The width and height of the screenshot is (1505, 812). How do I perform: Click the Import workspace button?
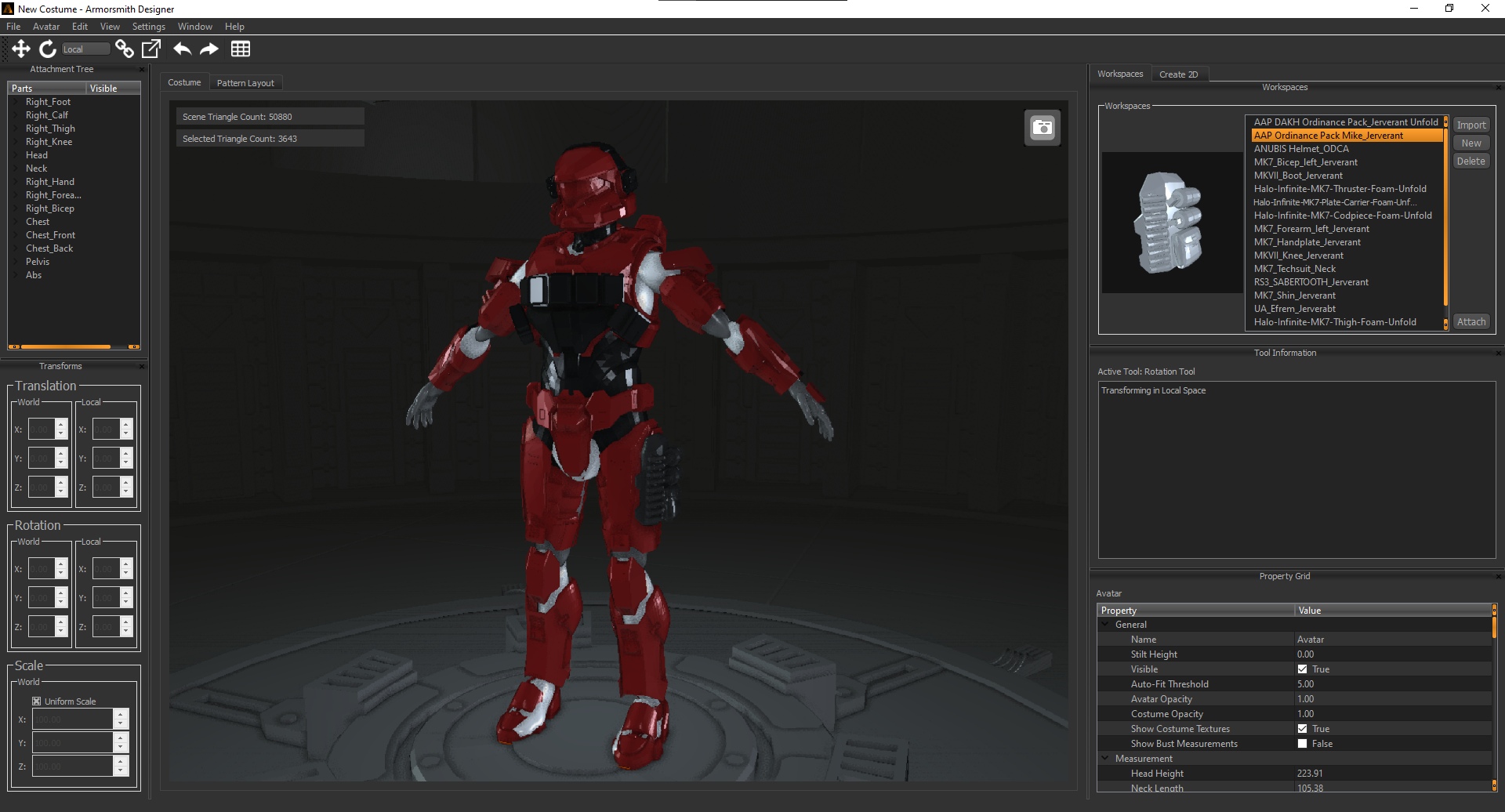[1471, 125]
